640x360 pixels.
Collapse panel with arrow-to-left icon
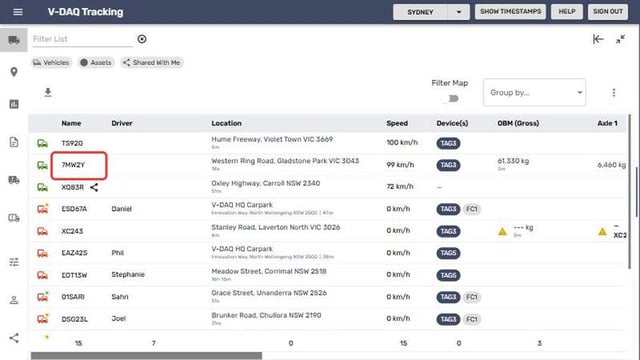point(598,39)
